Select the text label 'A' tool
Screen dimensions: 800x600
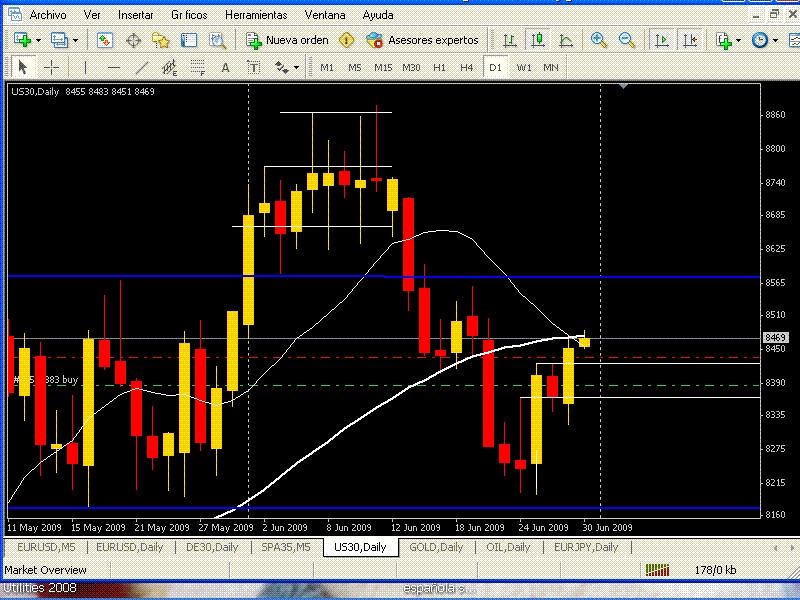coord(225,67)
